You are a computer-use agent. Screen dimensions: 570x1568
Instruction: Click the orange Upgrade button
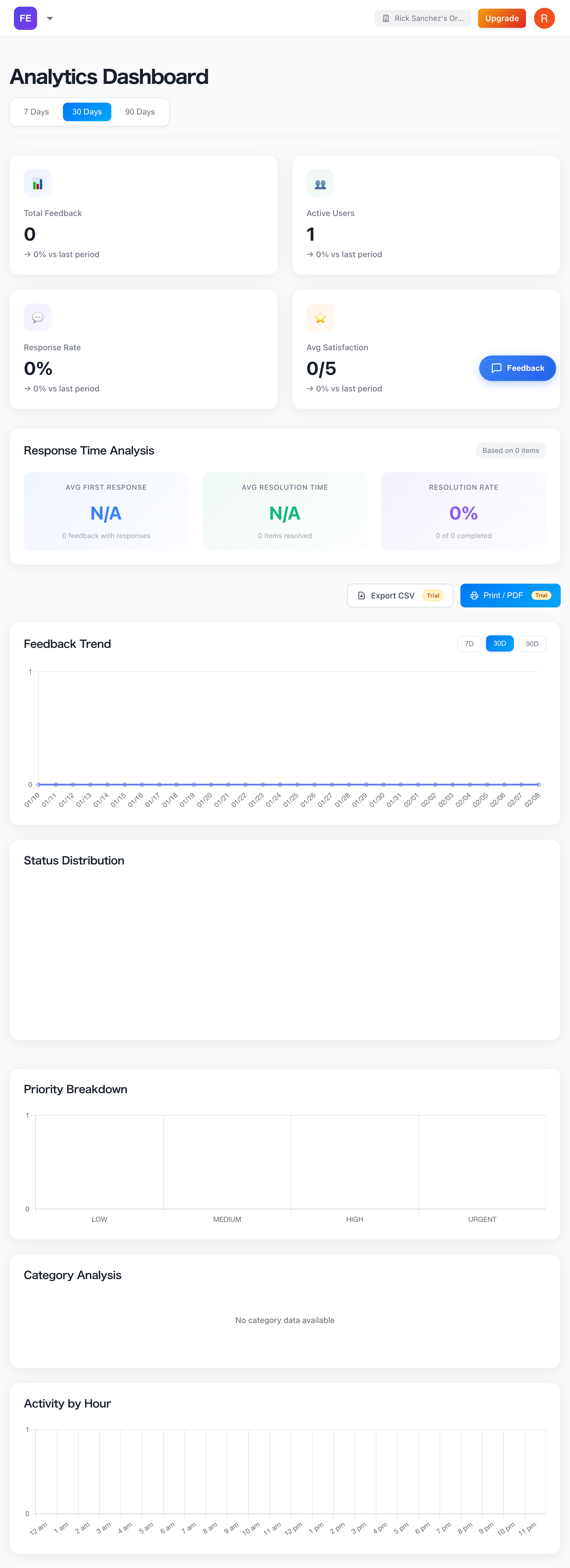pyautogui.click(x=501, y=18)
